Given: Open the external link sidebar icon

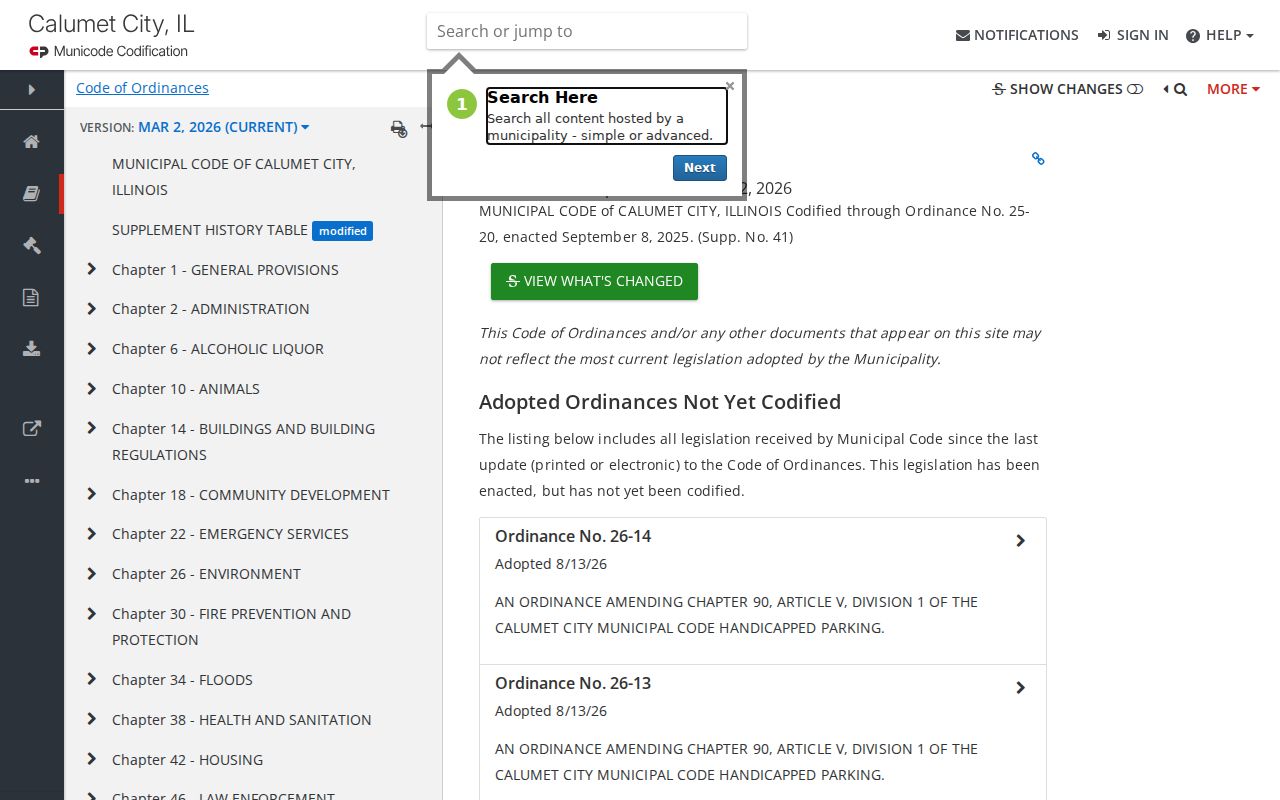Looking at the screenshot, I should pos(31,429).
